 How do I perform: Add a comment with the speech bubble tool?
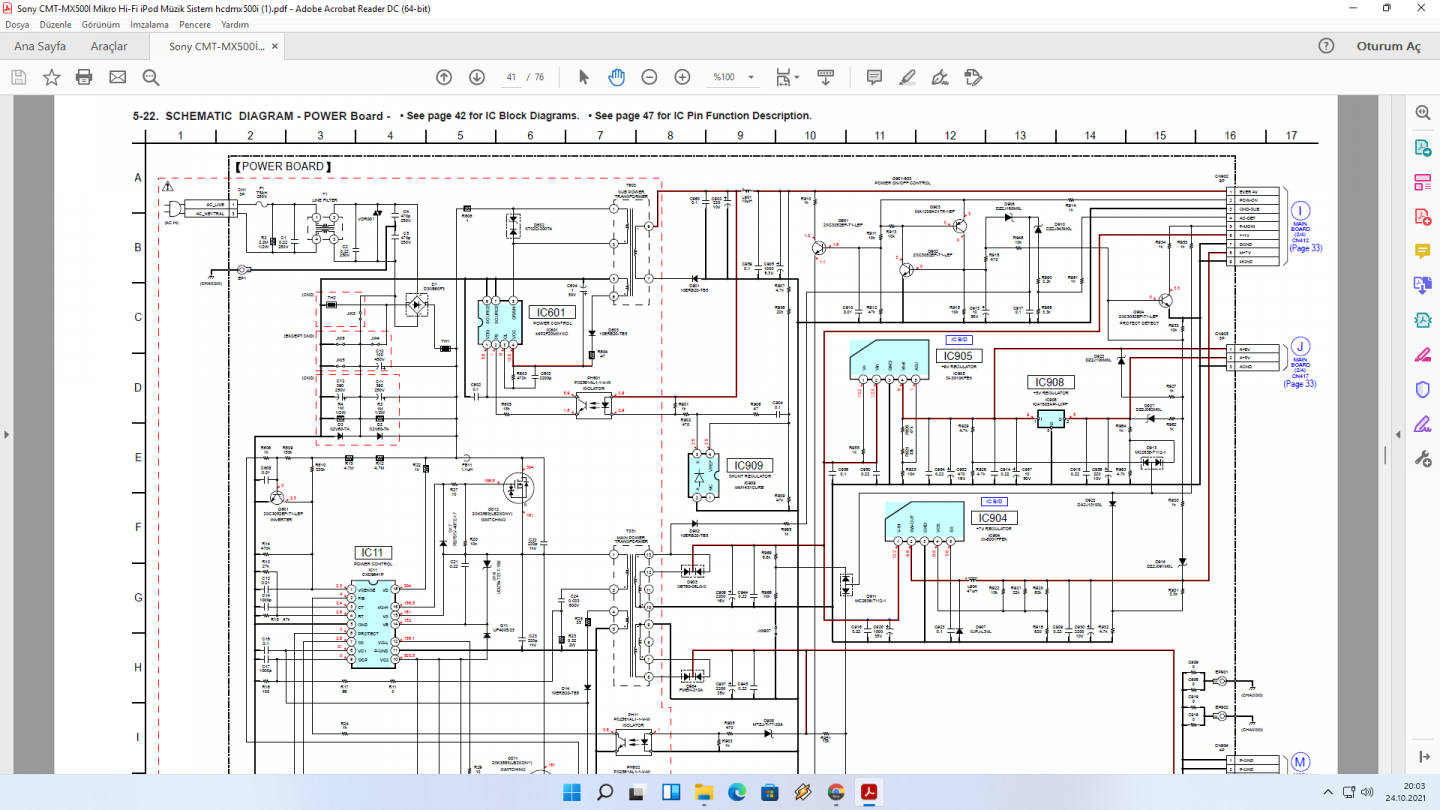[874, 77]
